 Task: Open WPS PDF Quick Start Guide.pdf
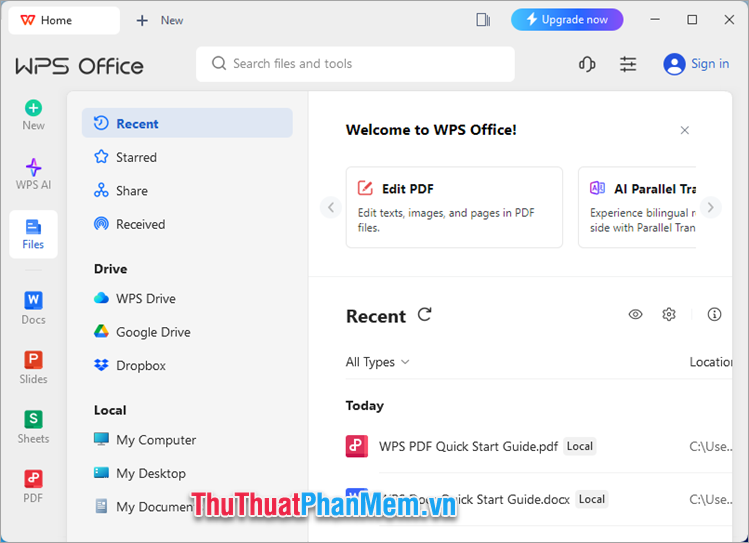(468, 447)
